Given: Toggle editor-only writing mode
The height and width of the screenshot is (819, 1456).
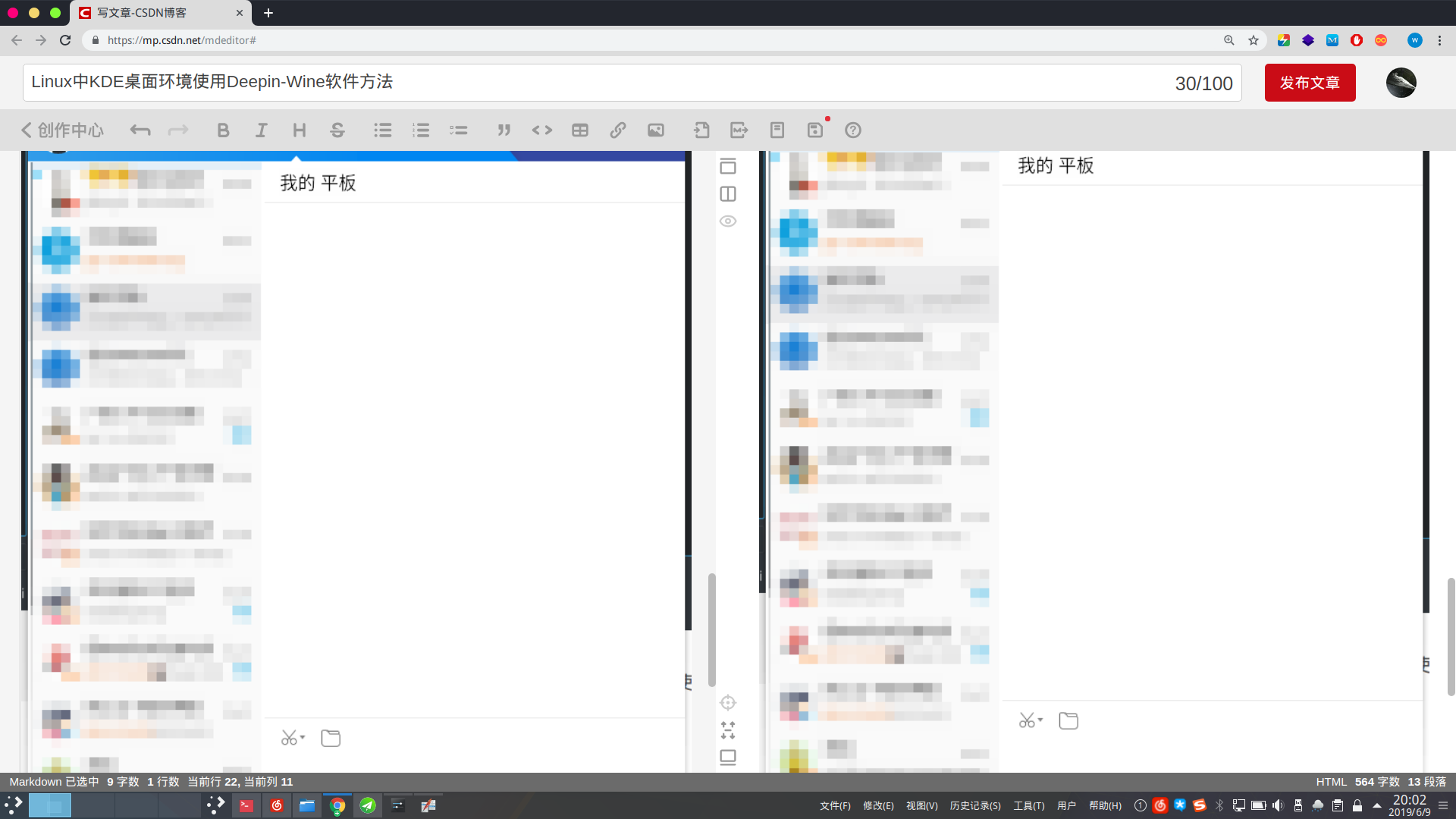Looking at the screenshot, I should (728, 166).
